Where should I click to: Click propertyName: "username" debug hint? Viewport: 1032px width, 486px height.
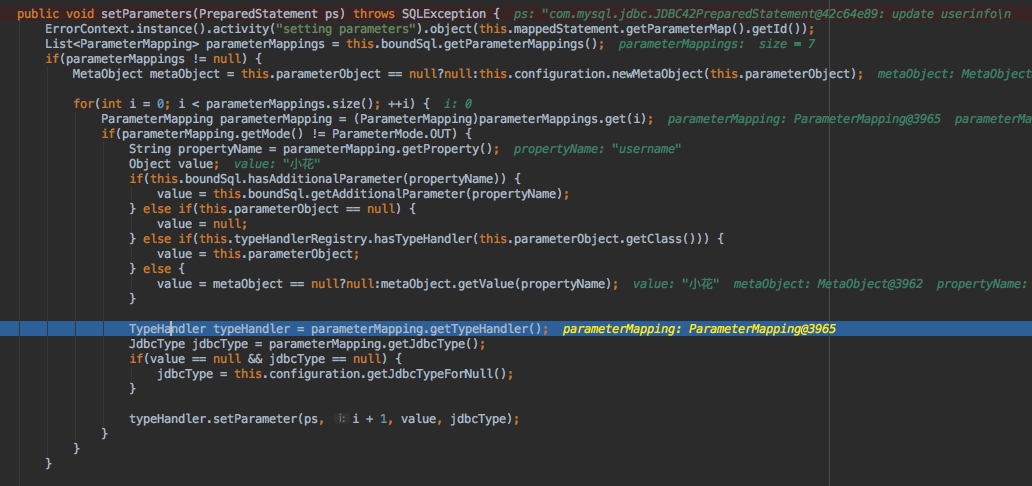pyautogui.click(x=597, y=149)
